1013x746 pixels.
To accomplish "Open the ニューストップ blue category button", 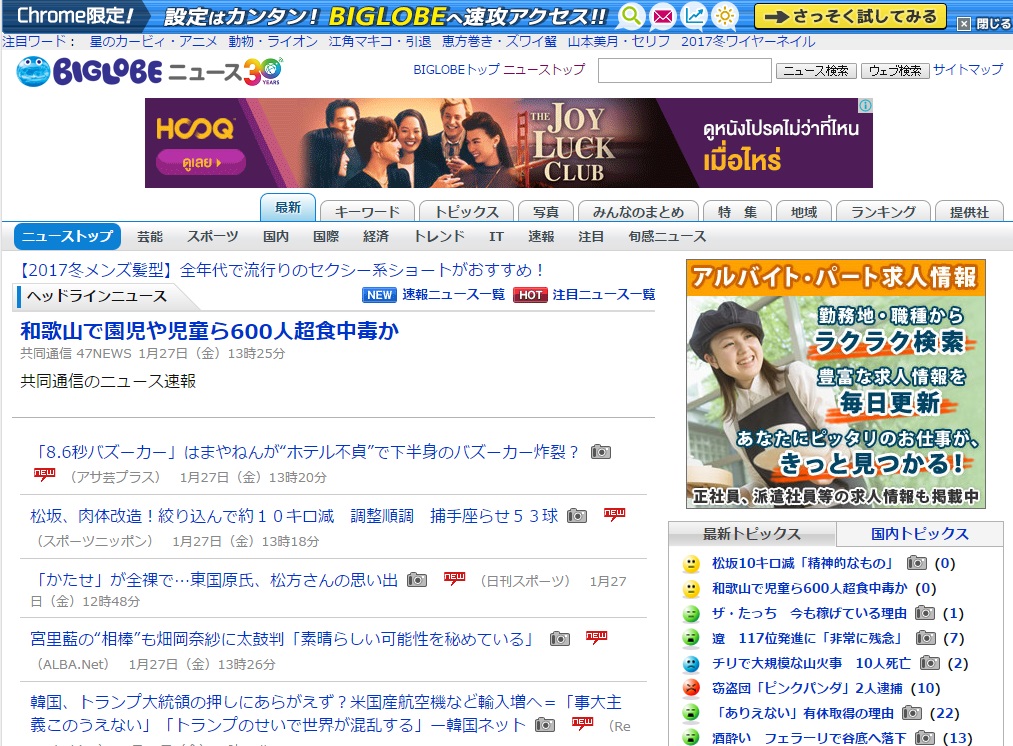I will click(x=67, y=236).
